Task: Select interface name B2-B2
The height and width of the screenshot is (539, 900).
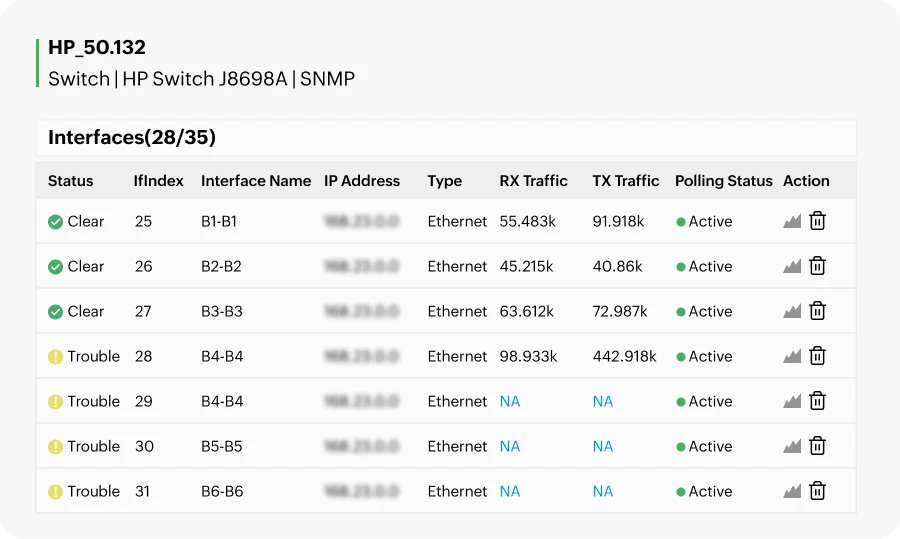Action: click(x=221, y=266)
